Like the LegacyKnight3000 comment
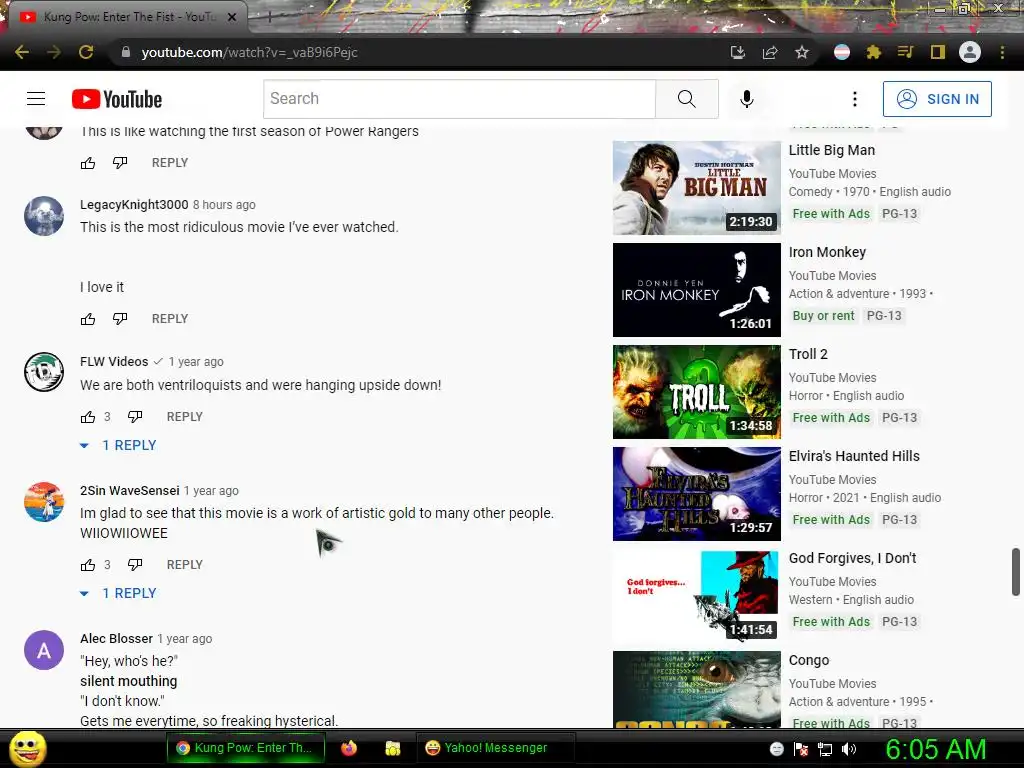 click(88, 319)
